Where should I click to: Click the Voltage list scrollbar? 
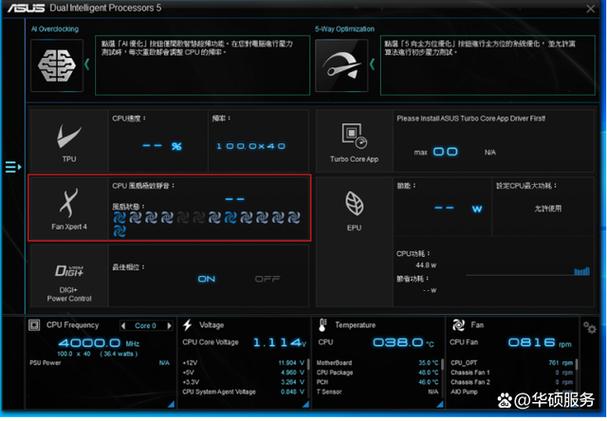click(308, 364)
